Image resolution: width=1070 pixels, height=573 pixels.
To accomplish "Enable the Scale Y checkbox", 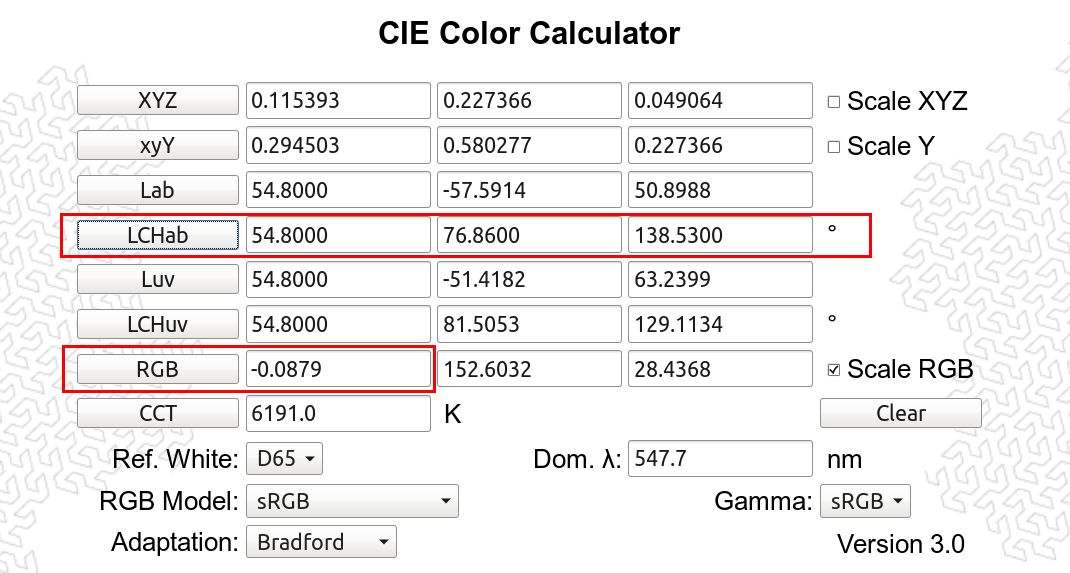I will tap(833, 147).
